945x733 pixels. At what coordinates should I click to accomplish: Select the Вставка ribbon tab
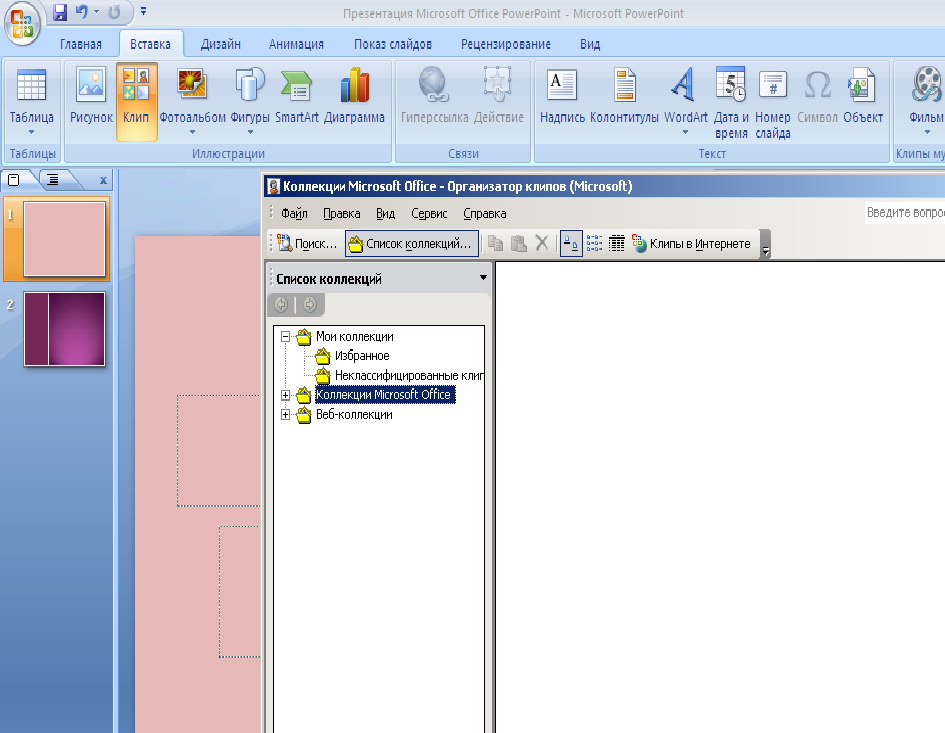(x=151, y=44)
